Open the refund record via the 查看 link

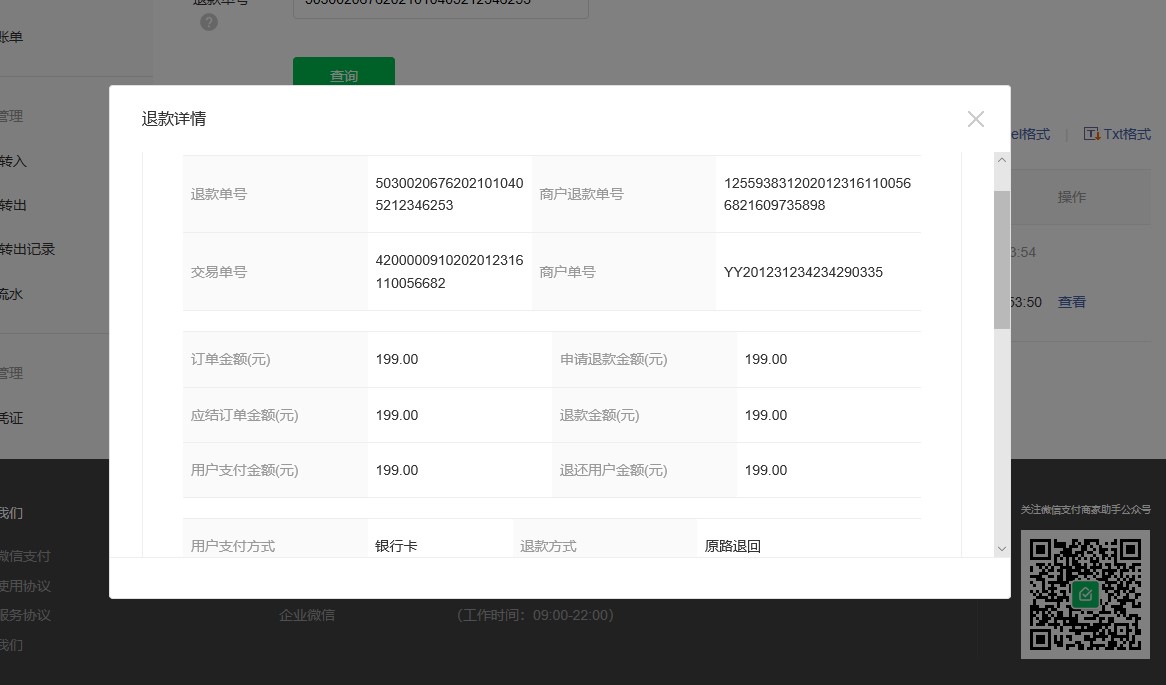click(1071, 301)
